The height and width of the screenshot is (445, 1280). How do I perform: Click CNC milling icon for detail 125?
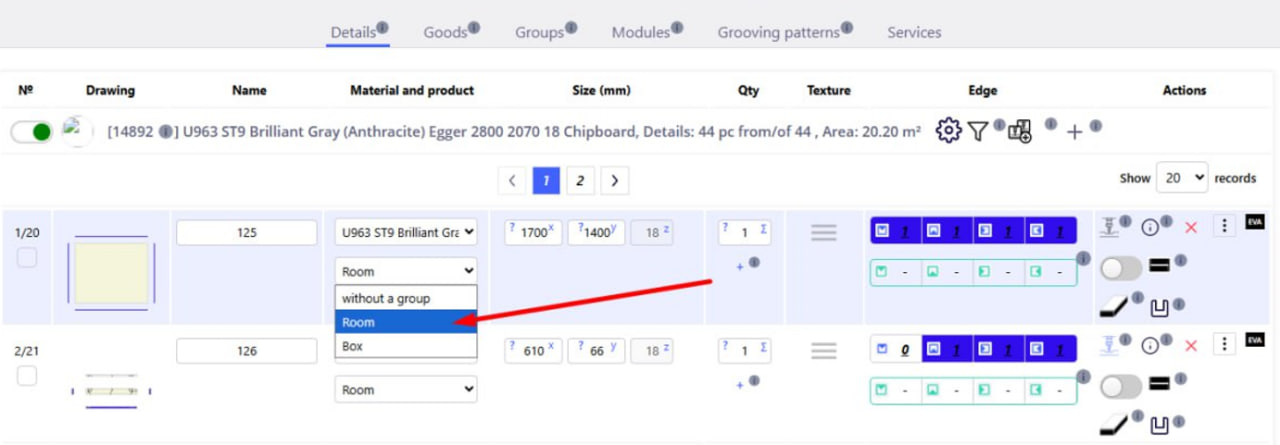coord(1108,227)
